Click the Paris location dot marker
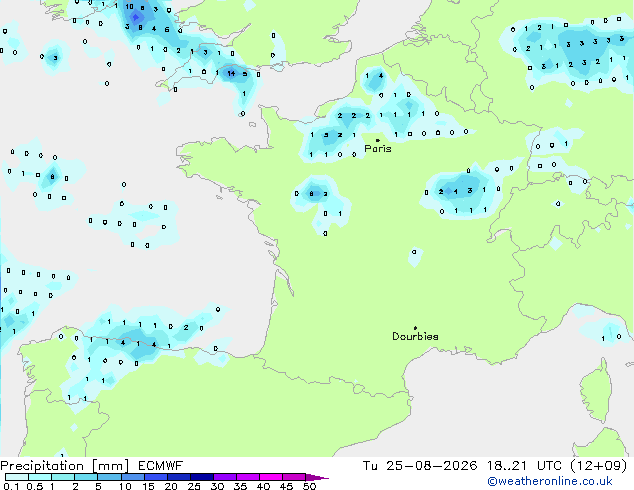This screenshot has height=490, width=634. click(x=378, y=140)
